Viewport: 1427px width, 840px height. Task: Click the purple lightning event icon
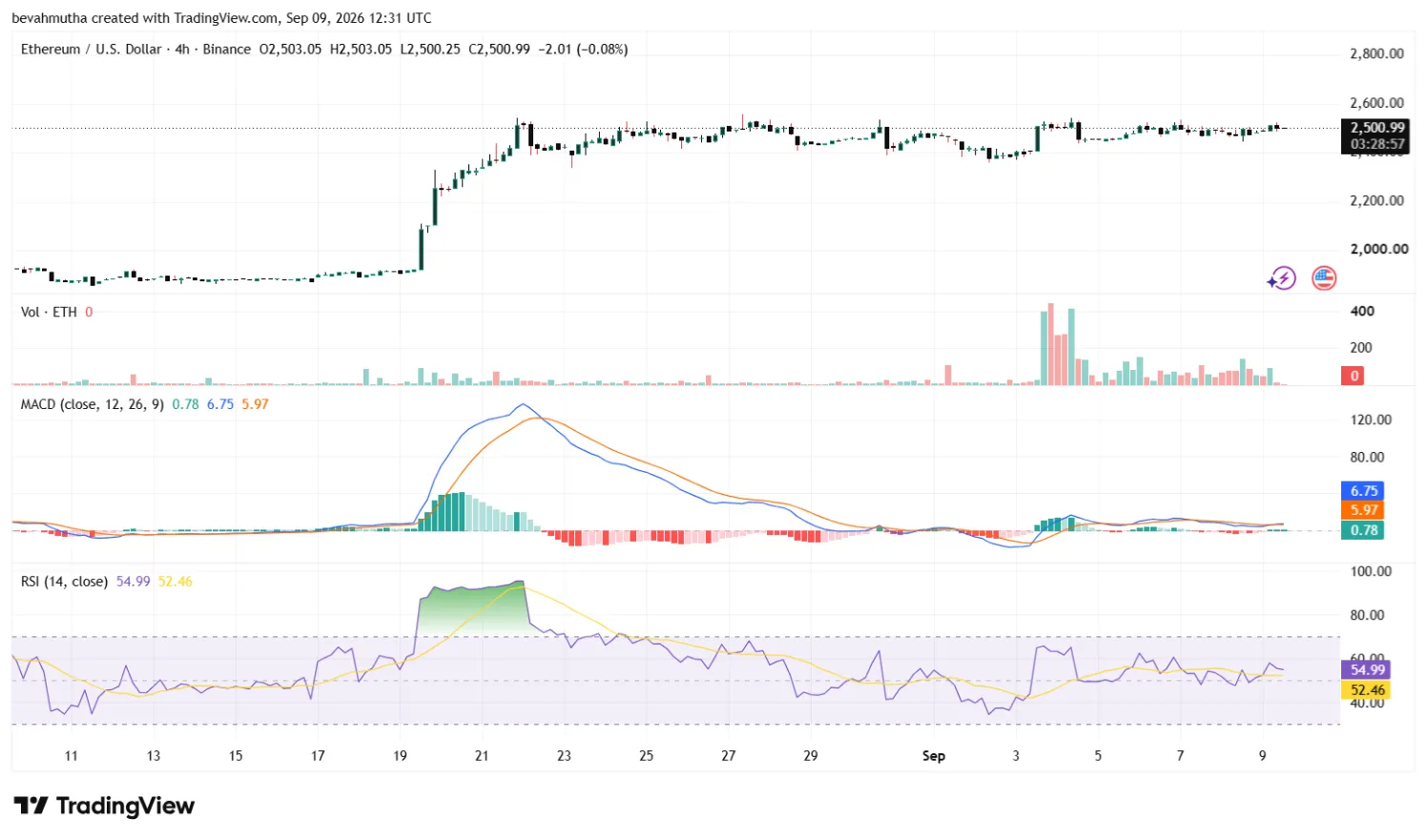pos(1282,278)
